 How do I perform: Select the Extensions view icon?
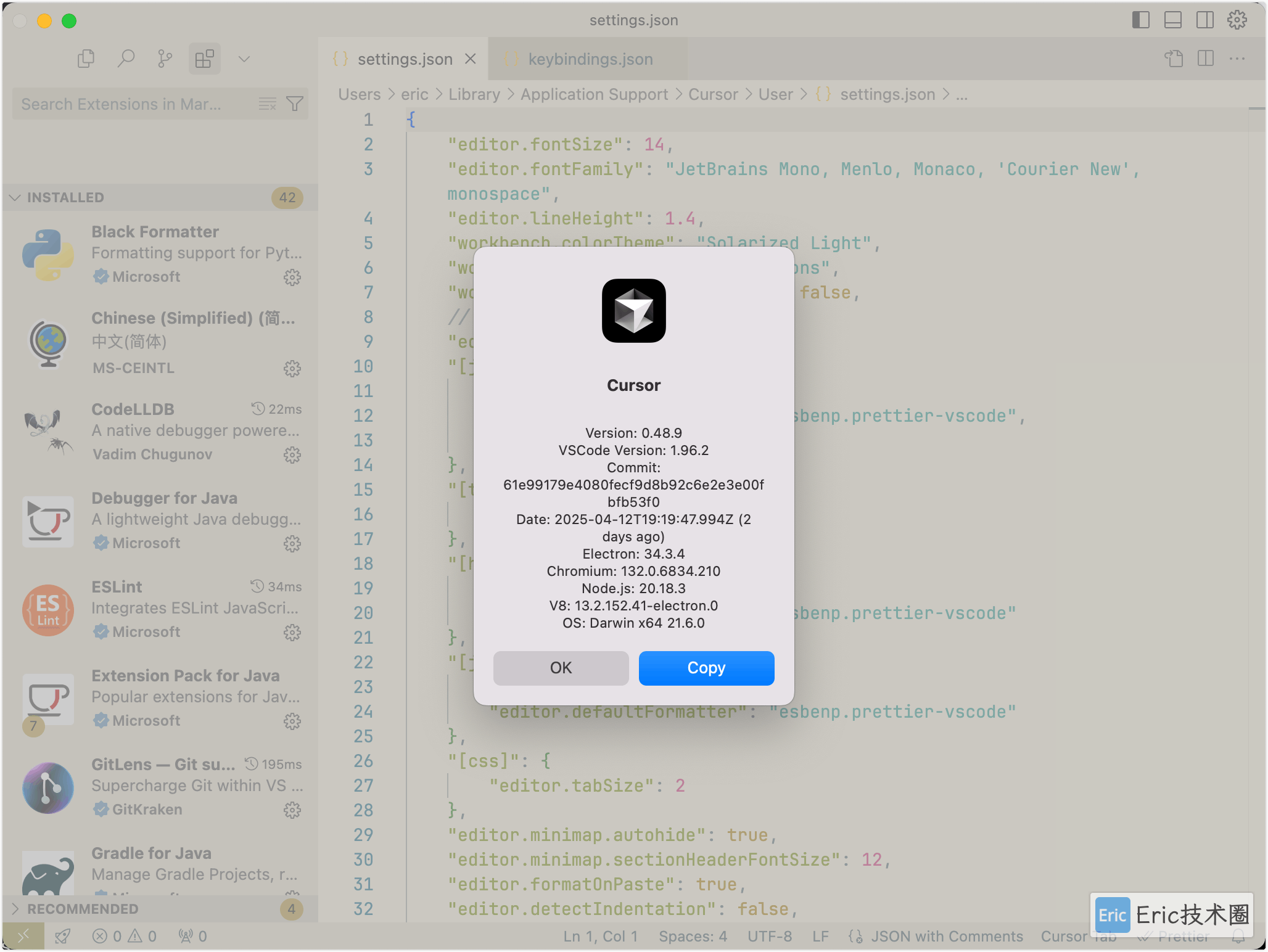pos(205,59)
